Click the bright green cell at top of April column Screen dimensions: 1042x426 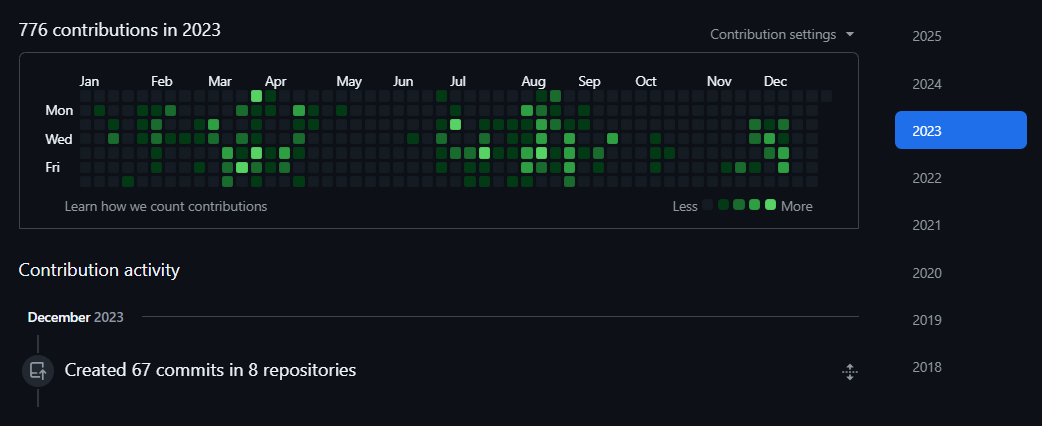click(257, 96)
